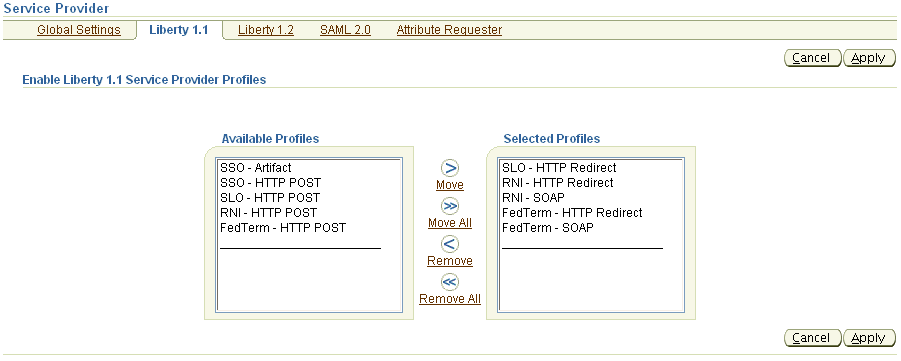This screenshot has height=361, width=901.
Task: Click the bottom Cancel button
Action: click(813, 338)
